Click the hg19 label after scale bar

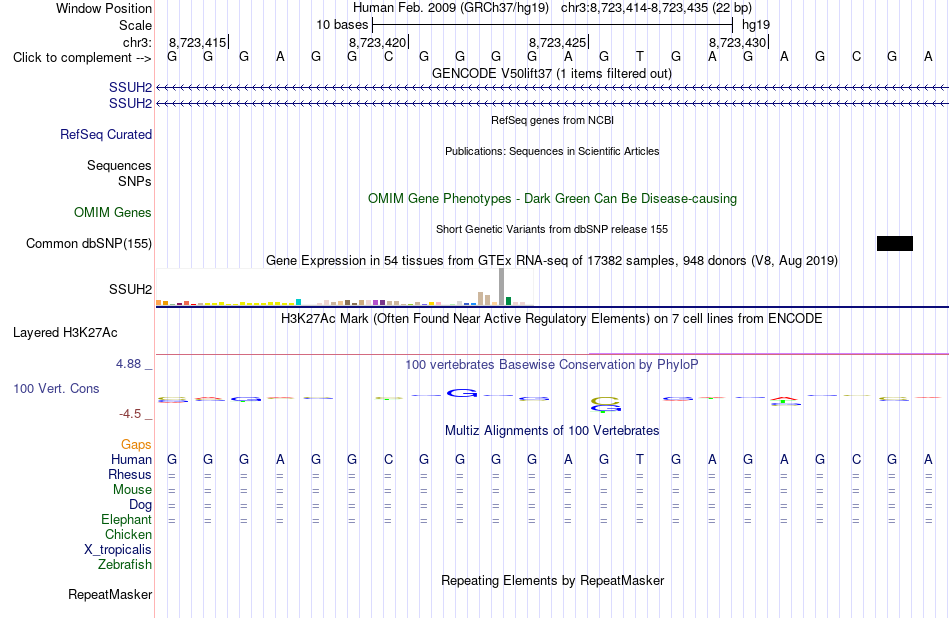click(x=756, y=25)
